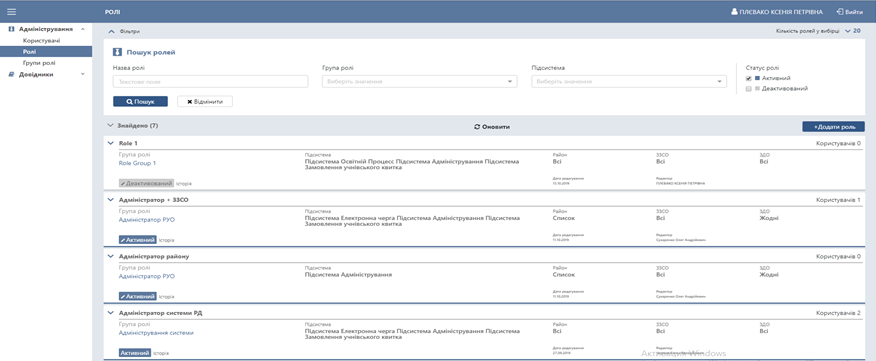
Task: Check the Деактивований status checkbox
Action: (x=749, y=88)
